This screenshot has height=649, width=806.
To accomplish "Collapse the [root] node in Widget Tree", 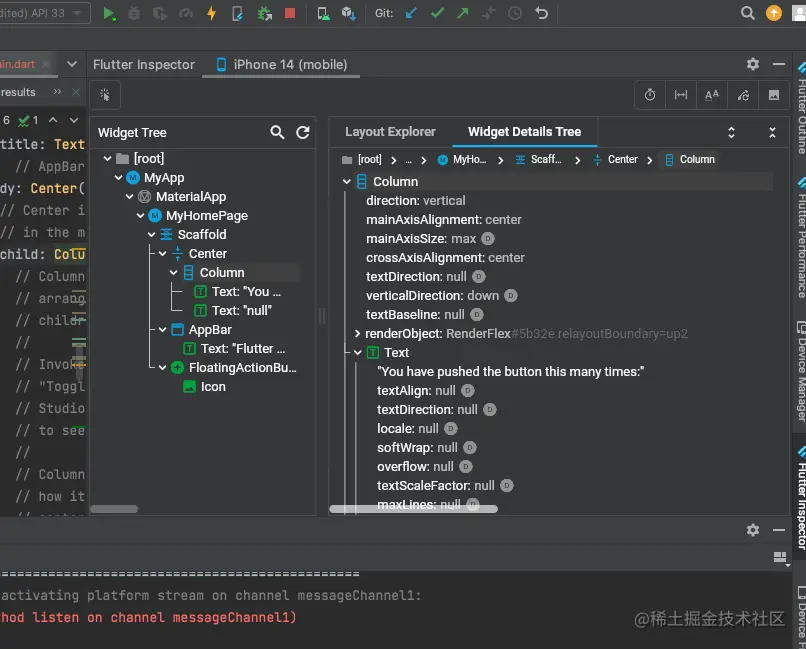I will coord(107,158).
